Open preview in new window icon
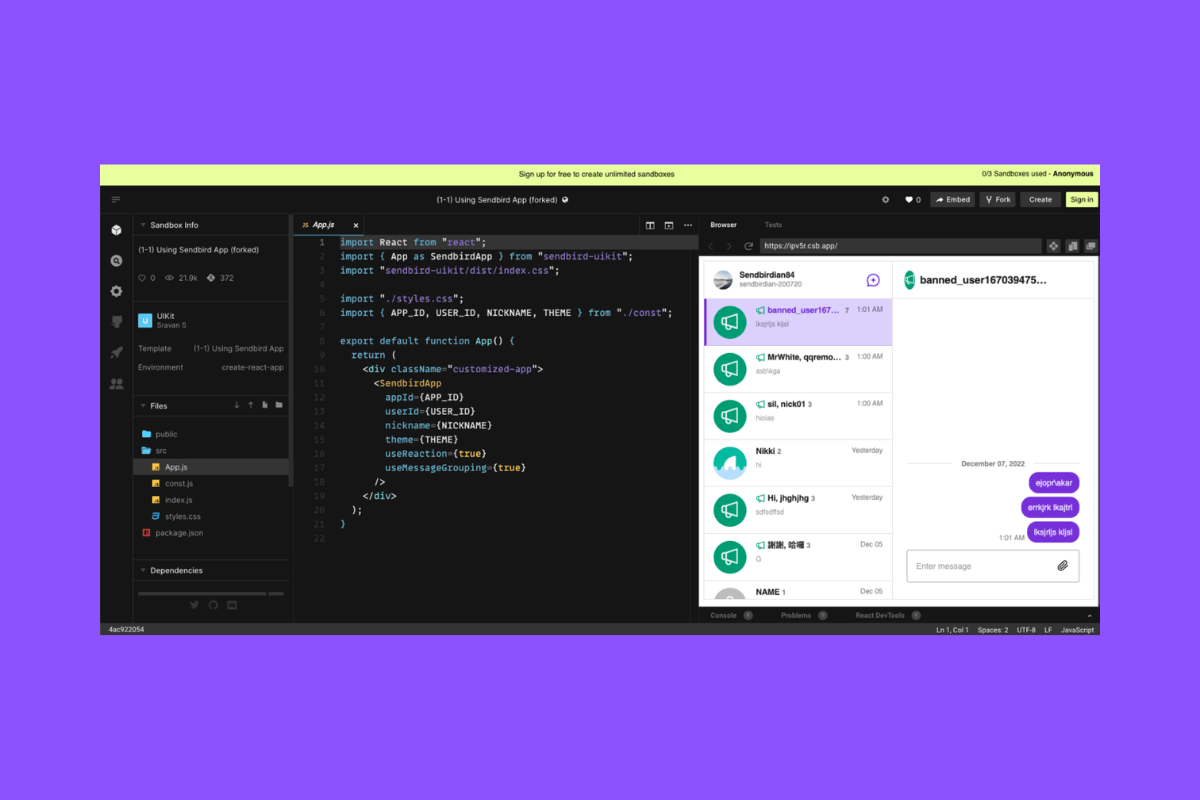 [1090, 246]
